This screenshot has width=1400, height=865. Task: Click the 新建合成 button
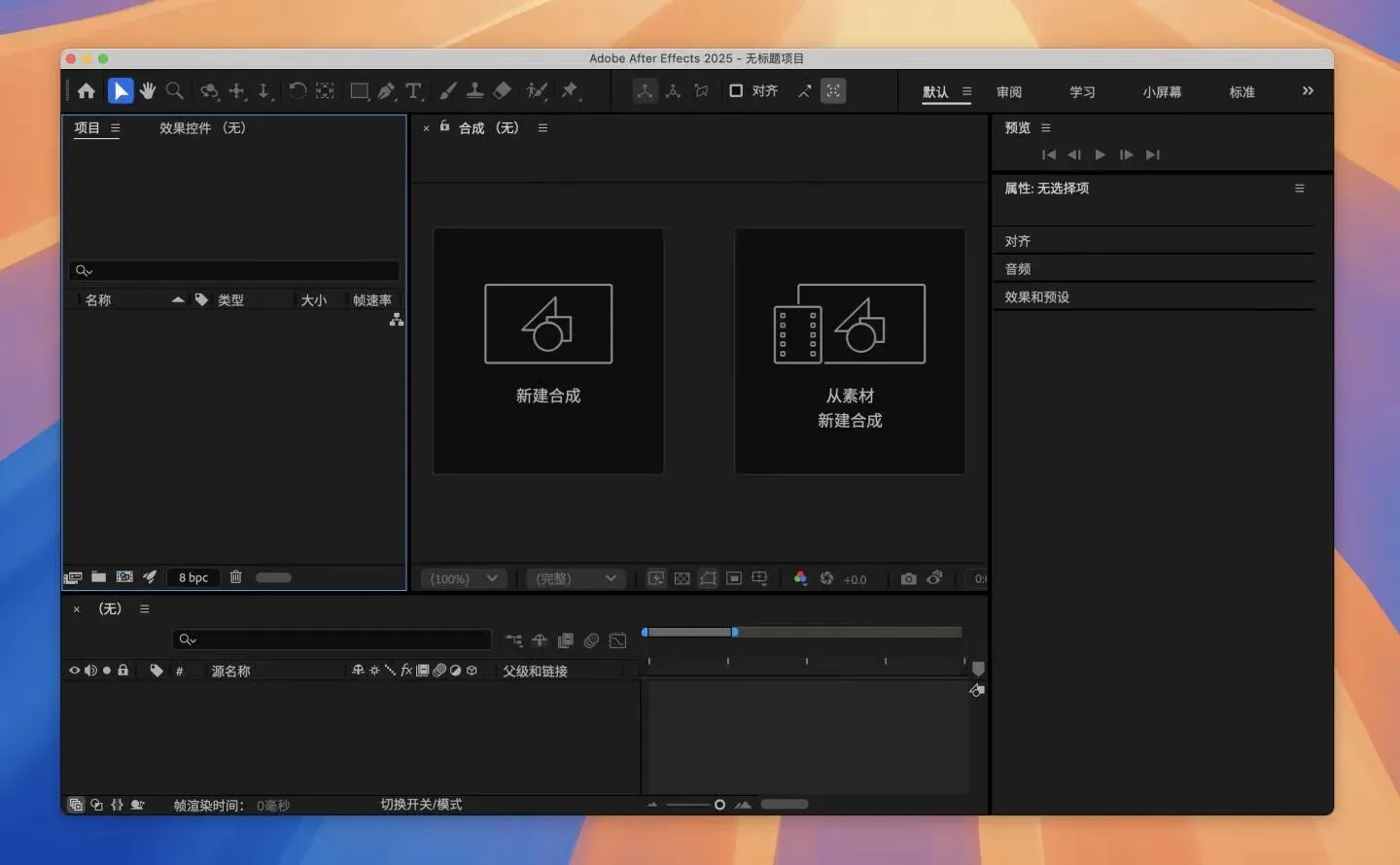pyautogui.click(x=548, y=351)
